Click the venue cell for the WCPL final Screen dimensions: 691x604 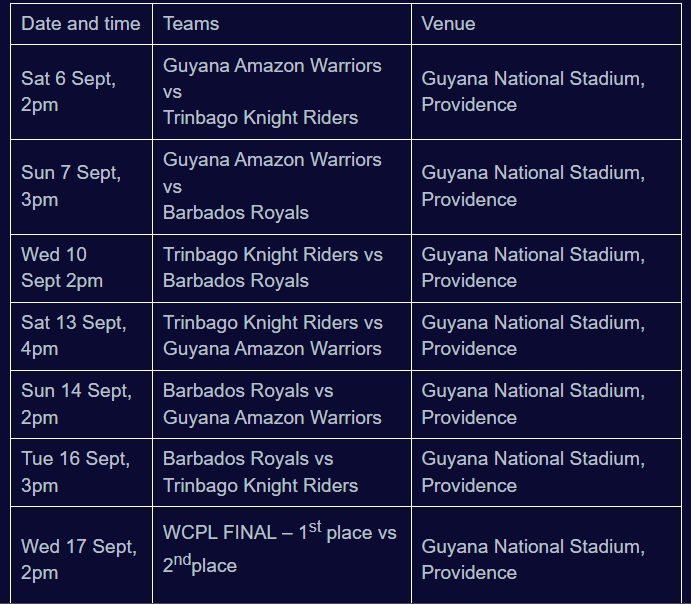(546, 555)
